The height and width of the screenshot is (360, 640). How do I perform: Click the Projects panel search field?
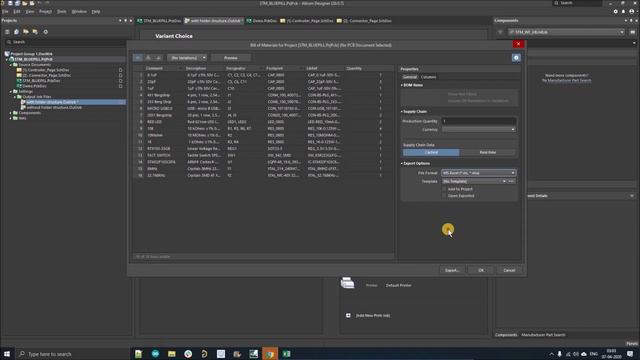coord(65,42)
